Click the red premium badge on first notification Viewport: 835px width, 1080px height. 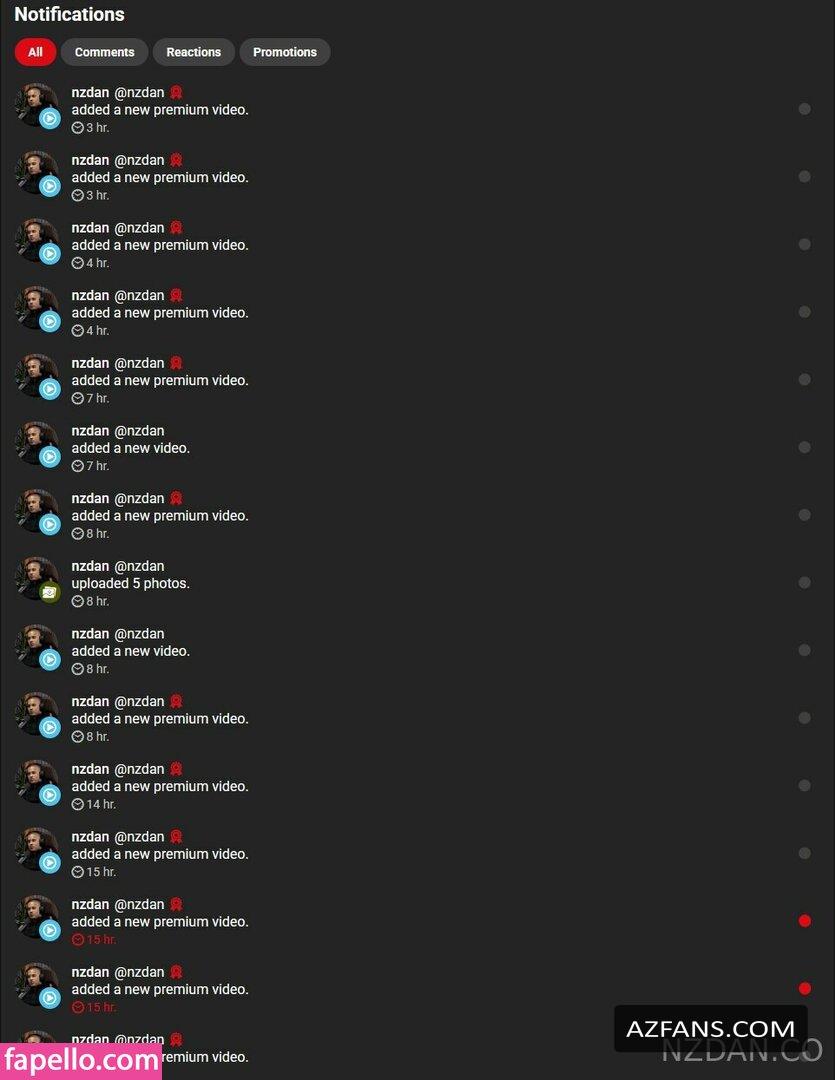point(176,92)
